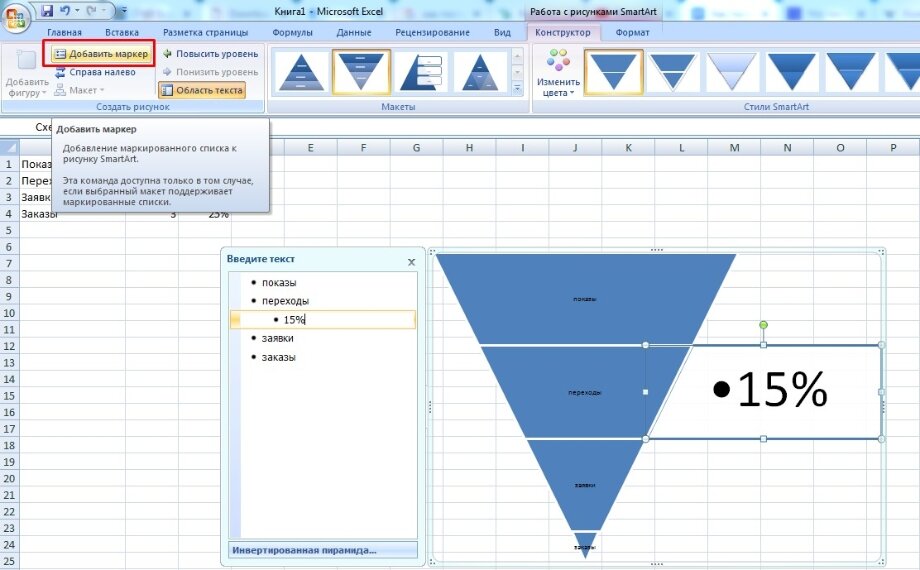
Task: Click Понизить уровень button
Action: 210,72
